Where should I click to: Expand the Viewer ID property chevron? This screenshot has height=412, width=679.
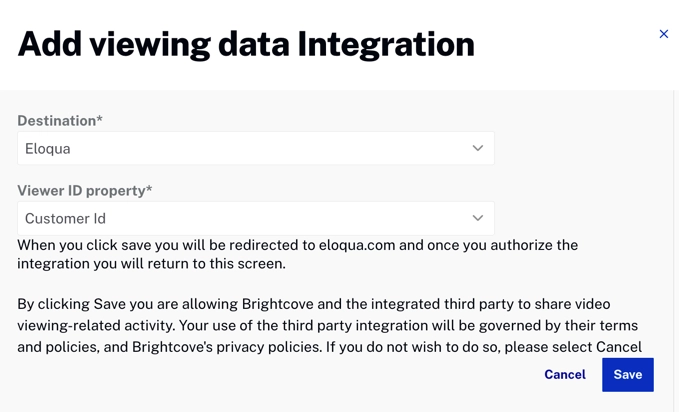tap(478, 218)
